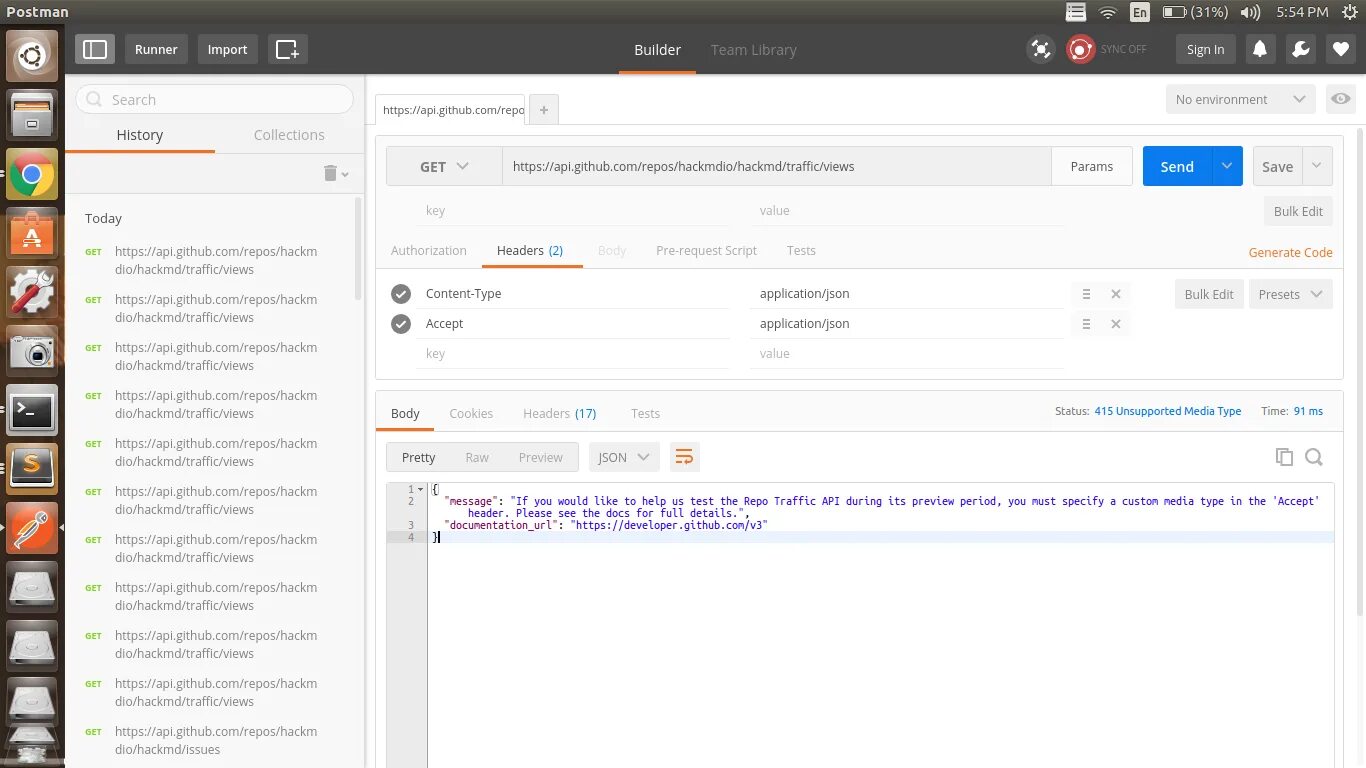The height and width of the screenshot is (768, 1366).
Task: Open a new window with the plus-window icon
Action: (x=287, y=49)
